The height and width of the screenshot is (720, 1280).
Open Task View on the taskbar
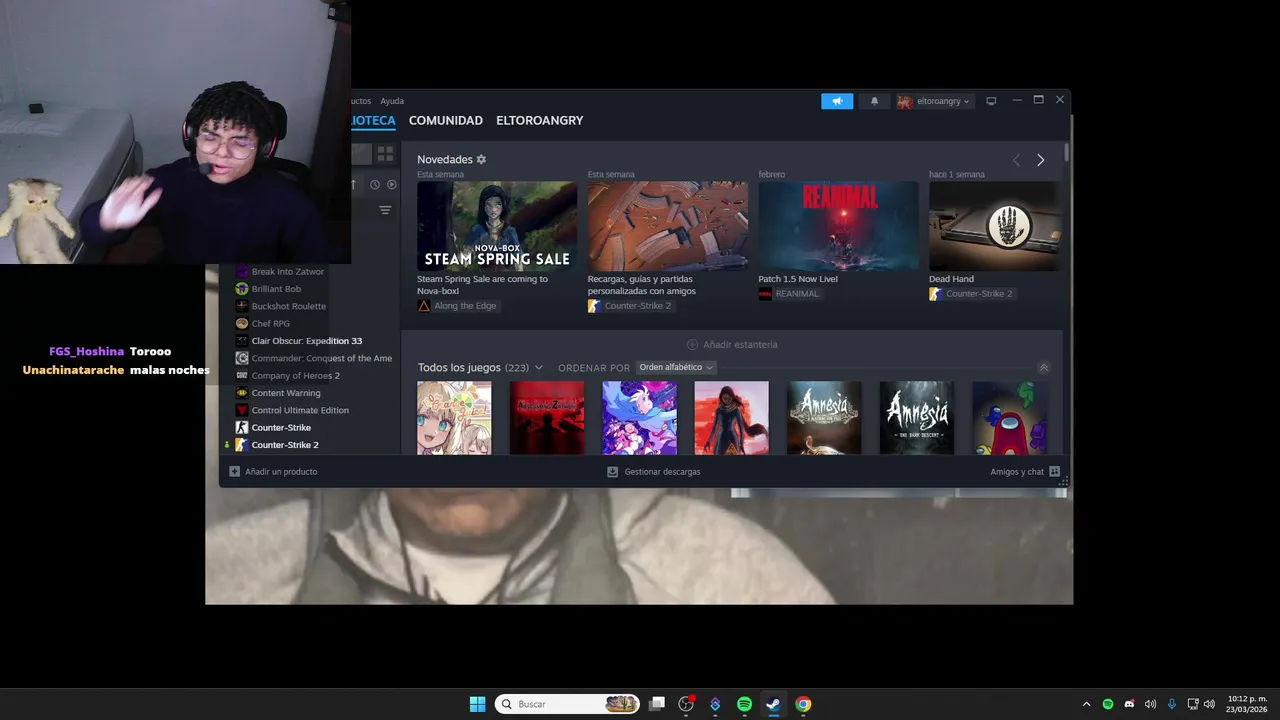(657, 704)
